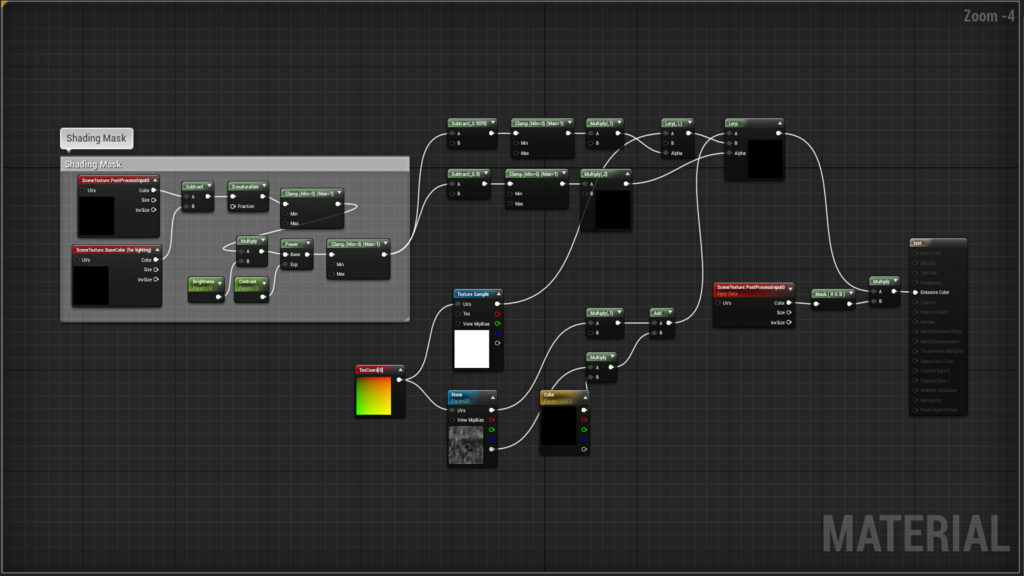Click SceneTexture:BaseColor black preview thumbnail
The height and width of the screenshot is (576, 1024).
click(x=91, y=285)
